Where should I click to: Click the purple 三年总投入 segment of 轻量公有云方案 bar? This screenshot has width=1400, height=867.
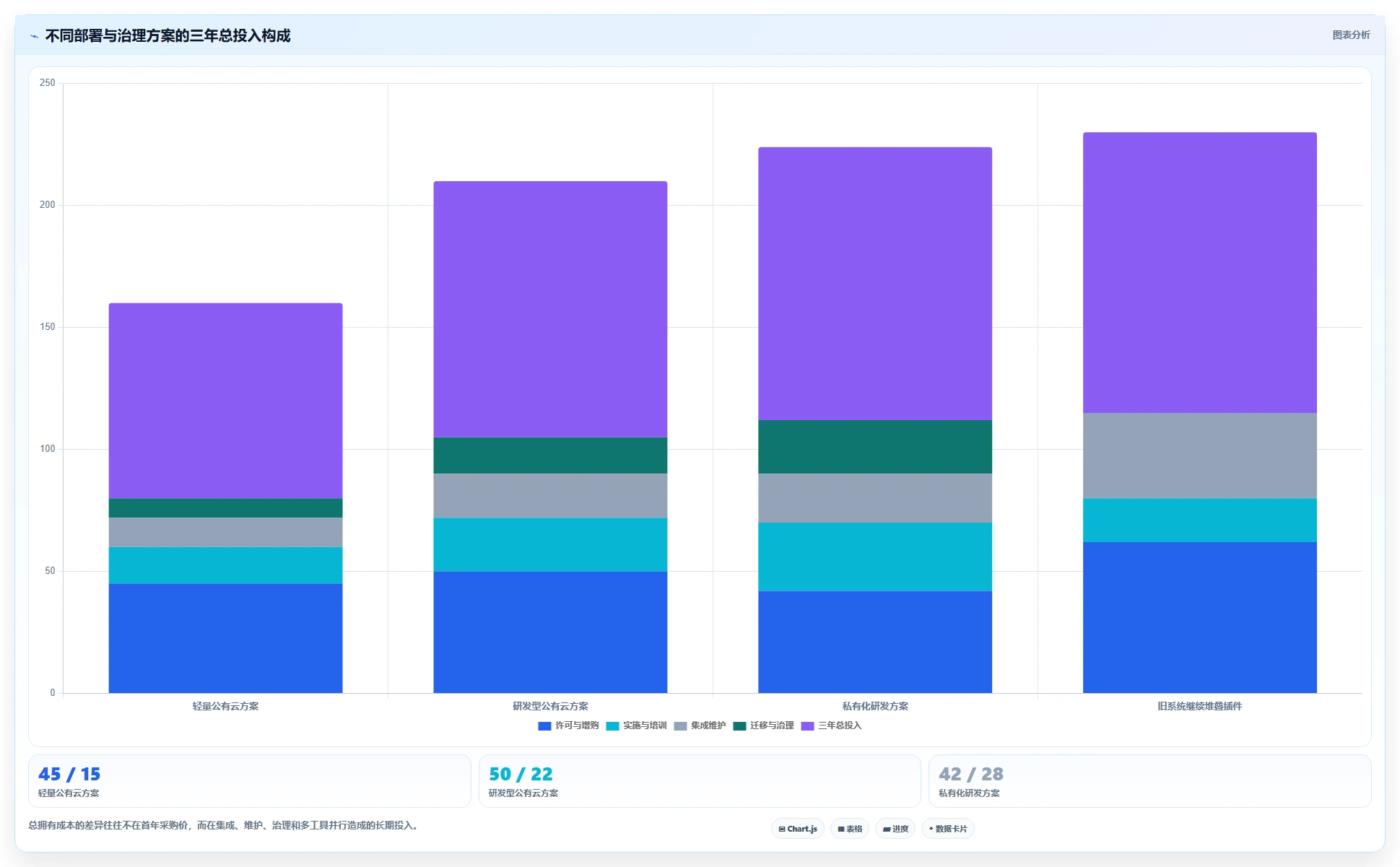225,401
